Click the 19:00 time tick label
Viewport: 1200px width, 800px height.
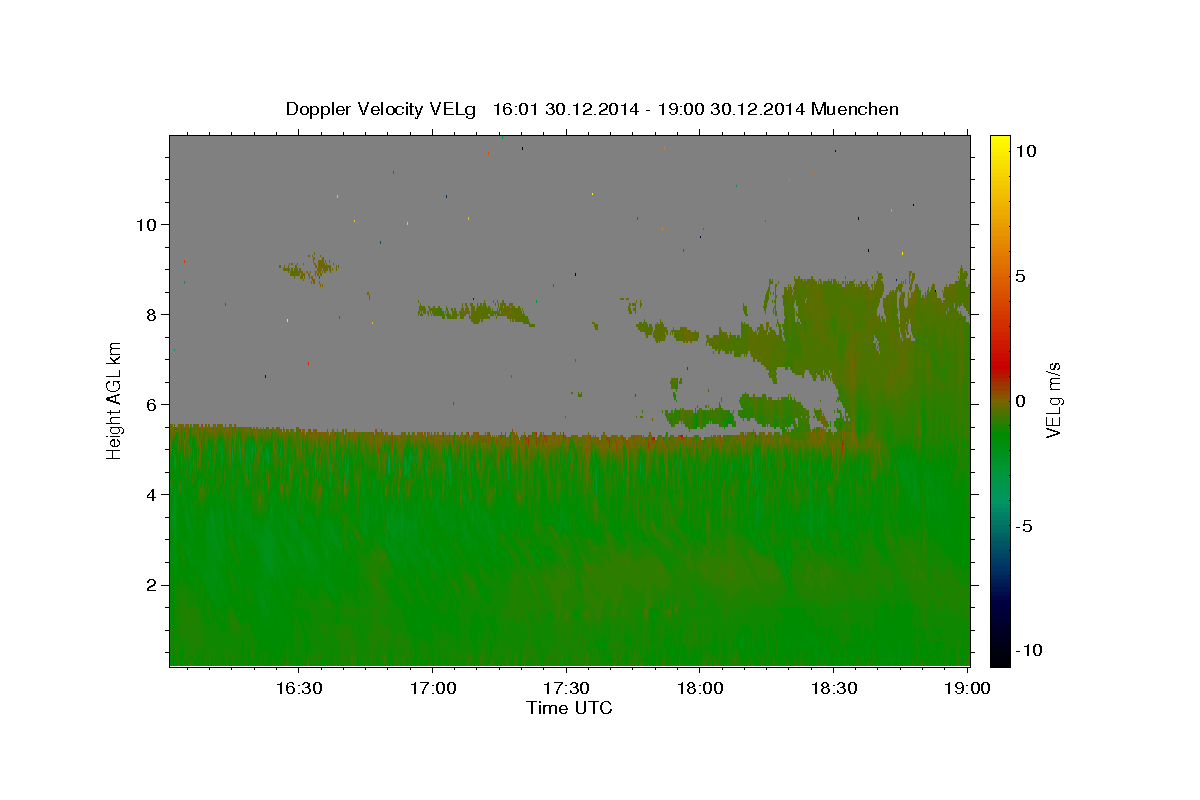967,689
